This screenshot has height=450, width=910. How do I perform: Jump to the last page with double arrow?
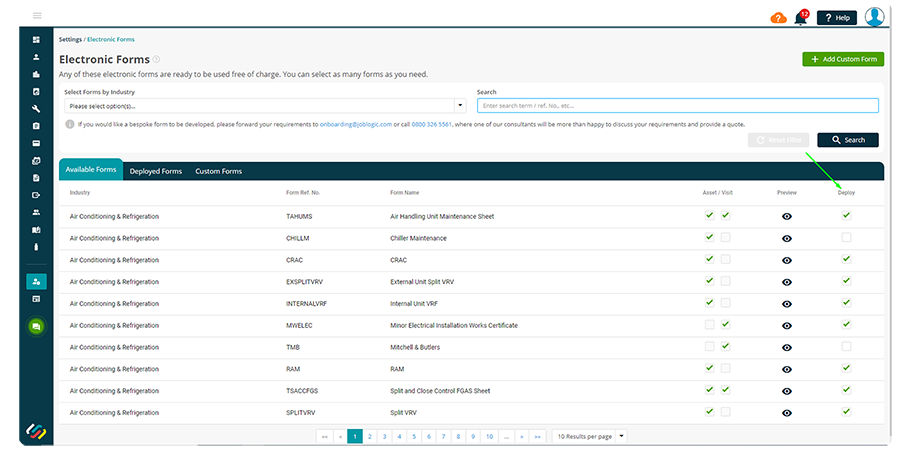tap(538, 436)
